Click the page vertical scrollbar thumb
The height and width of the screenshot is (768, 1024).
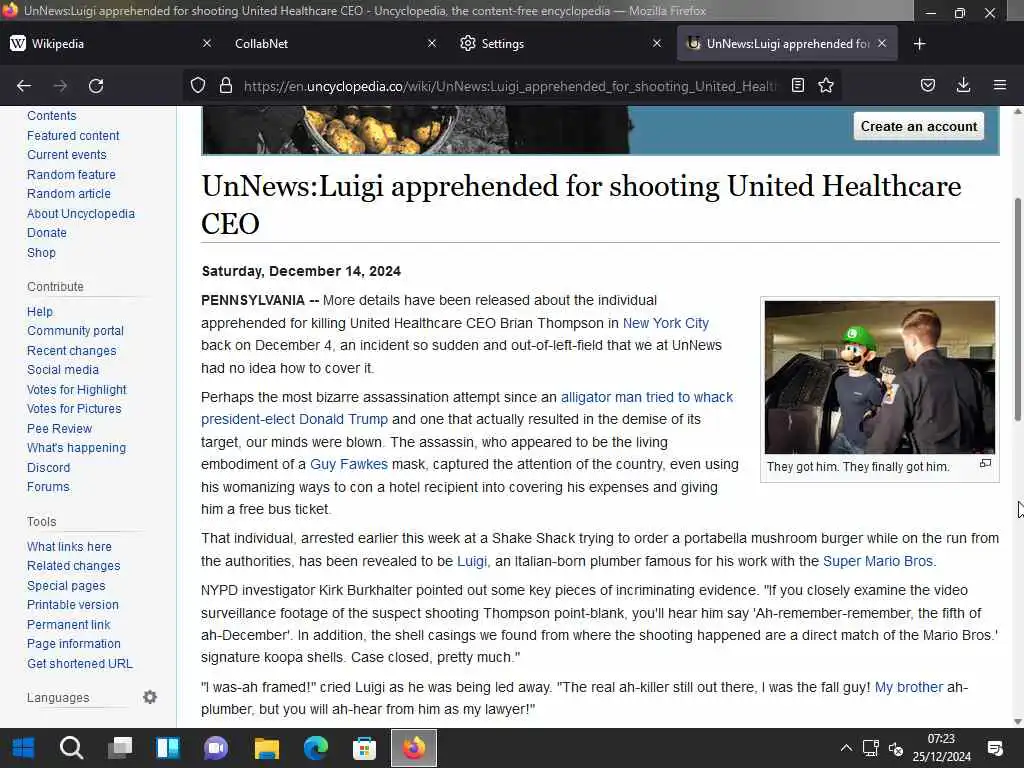point(1017,309)
